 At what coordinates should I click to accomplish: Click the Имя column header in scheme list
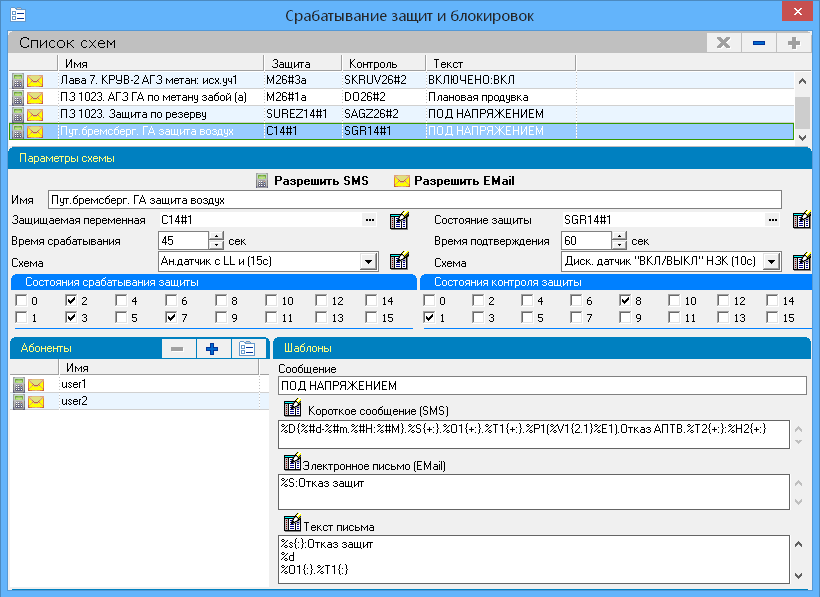(x=160, y=64)
